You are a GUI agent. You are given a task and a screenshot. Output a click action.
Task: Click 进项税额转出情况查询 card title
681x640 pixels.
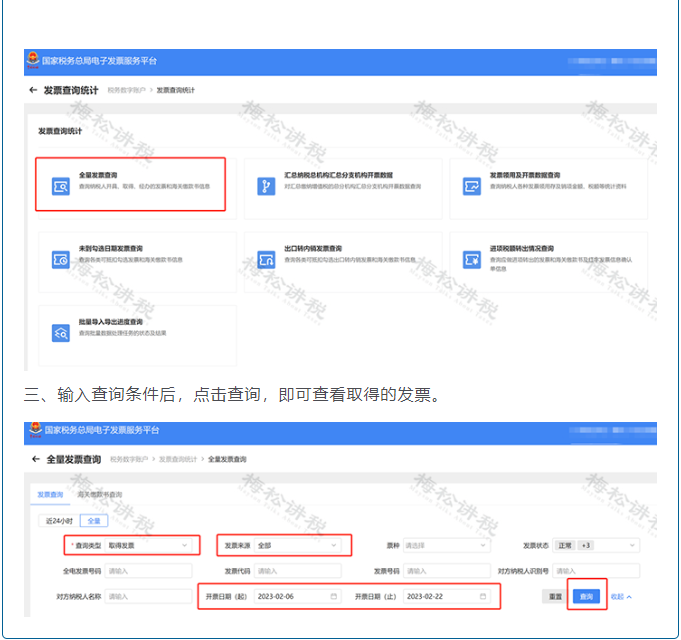522,248
